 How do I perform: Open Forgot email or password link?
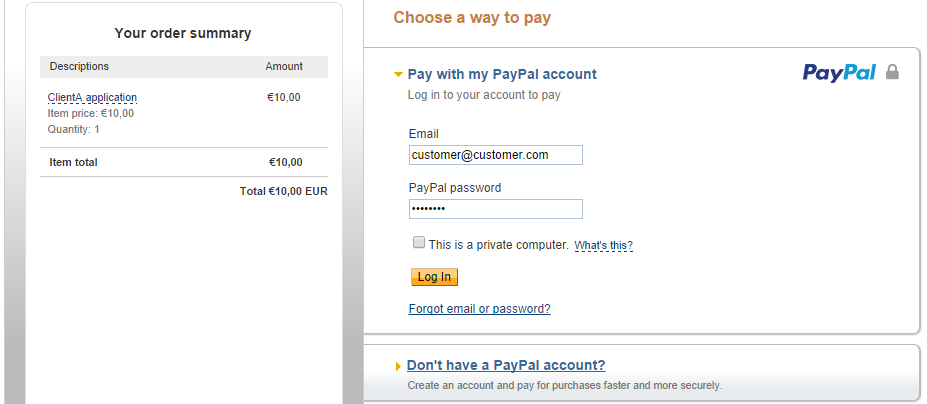pyautogui.click(x=479, y=309)
